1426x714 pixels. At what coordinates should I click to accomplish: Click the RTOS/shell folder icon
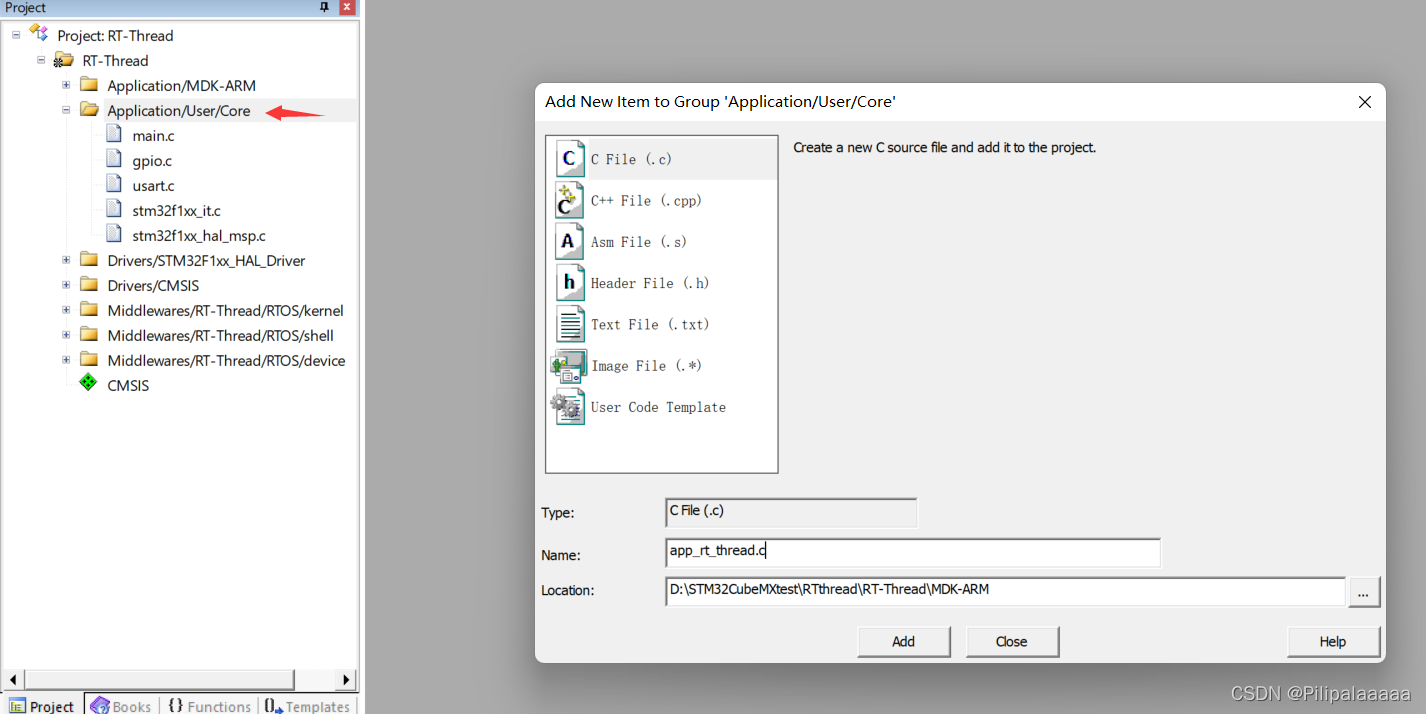89,335
